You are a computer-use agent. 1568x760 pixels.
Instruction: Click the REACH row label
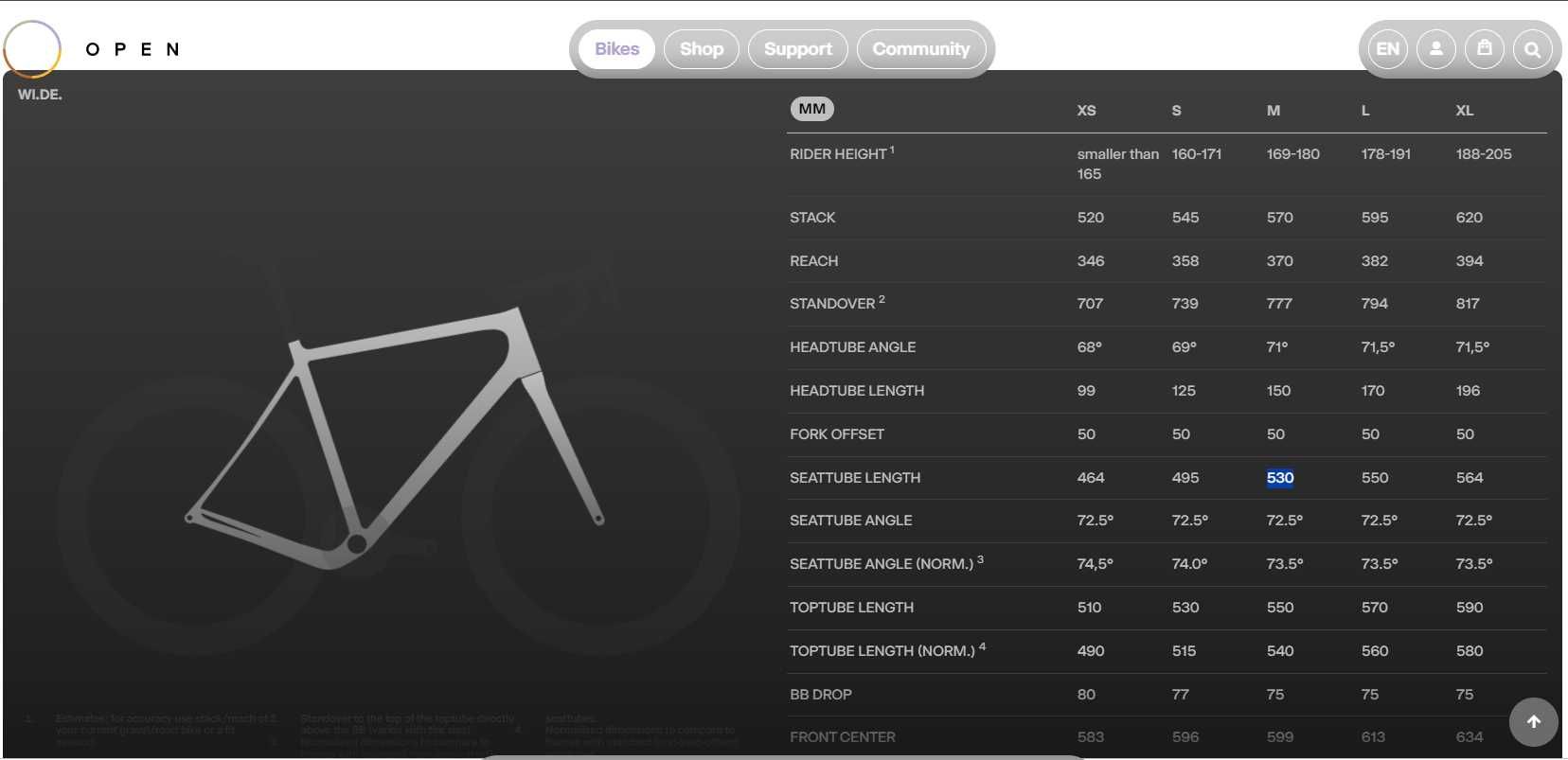814,261
